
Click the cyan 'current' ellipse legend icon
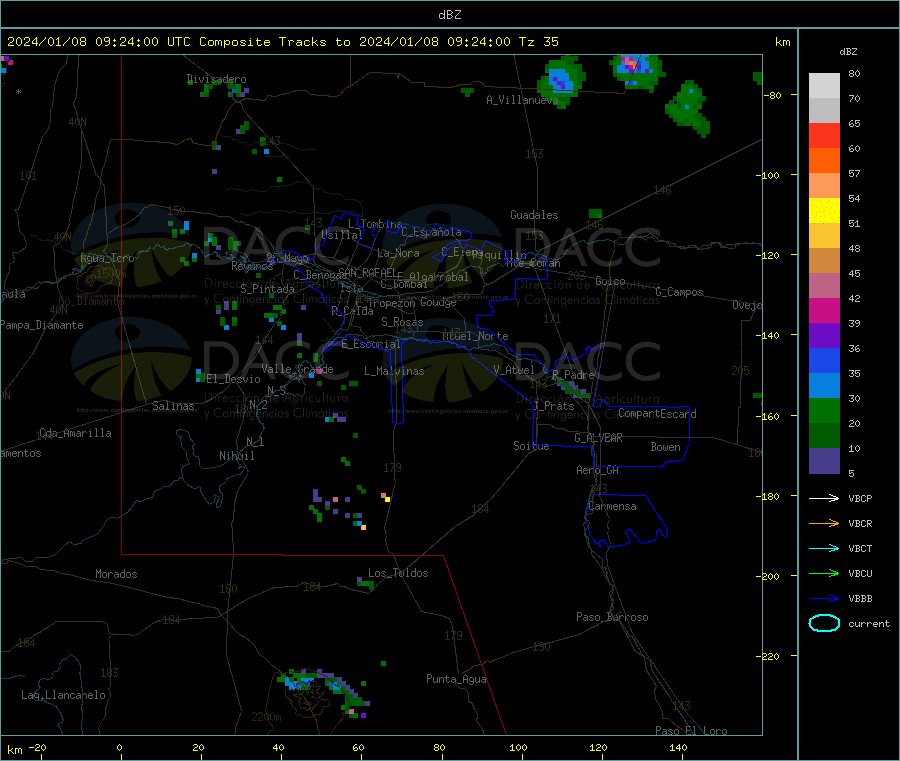point(824,623)
